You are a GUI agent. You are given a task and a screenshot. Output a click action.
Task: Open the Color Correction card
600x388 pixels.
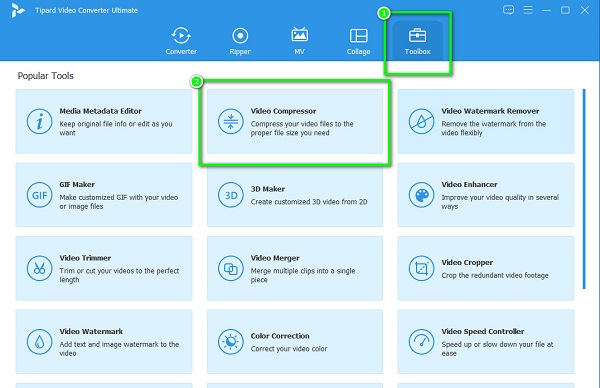[295, 342]
